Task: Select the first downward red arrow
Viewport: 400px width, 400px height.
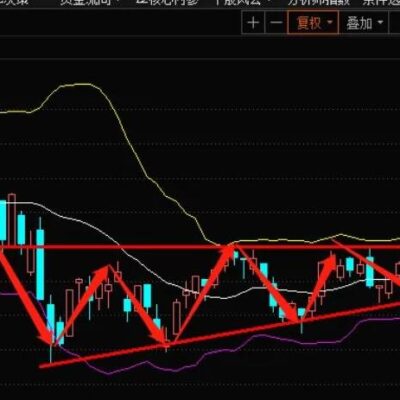Action: (x=25, y=298)
